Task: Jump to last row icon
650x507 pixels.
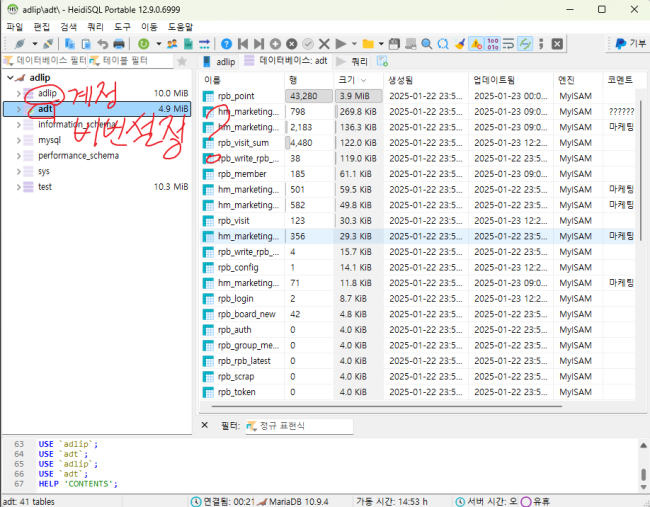Action: click(x=259, y=44)
